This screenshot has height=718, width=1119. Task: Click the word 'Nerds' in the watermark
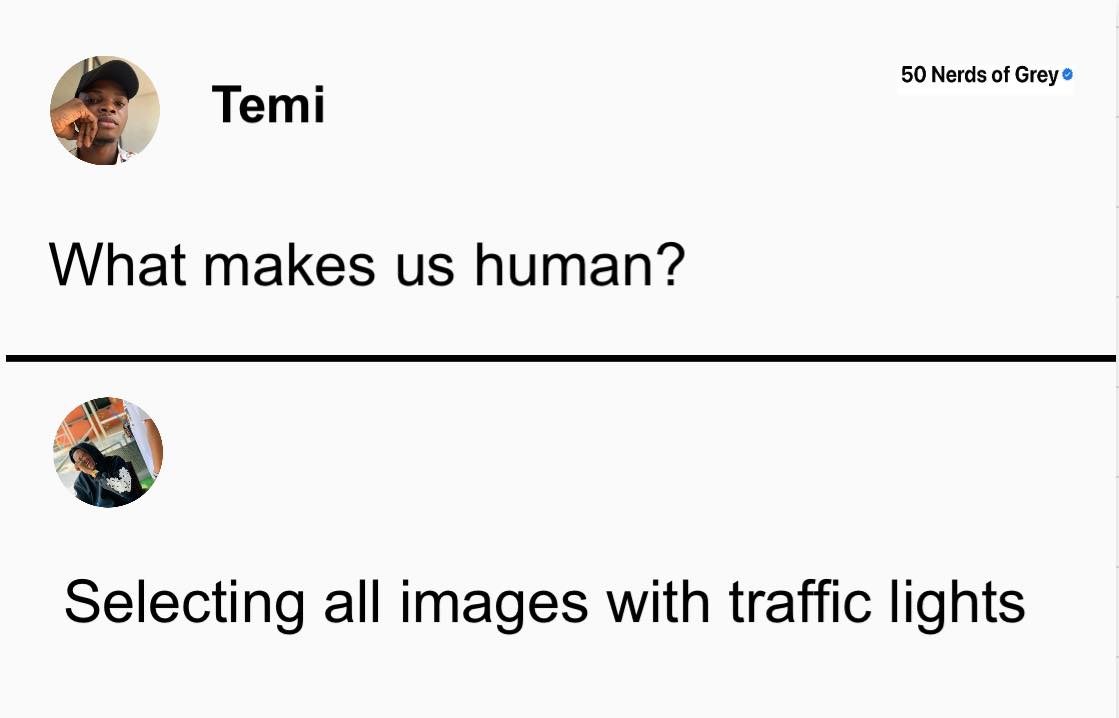959,74
